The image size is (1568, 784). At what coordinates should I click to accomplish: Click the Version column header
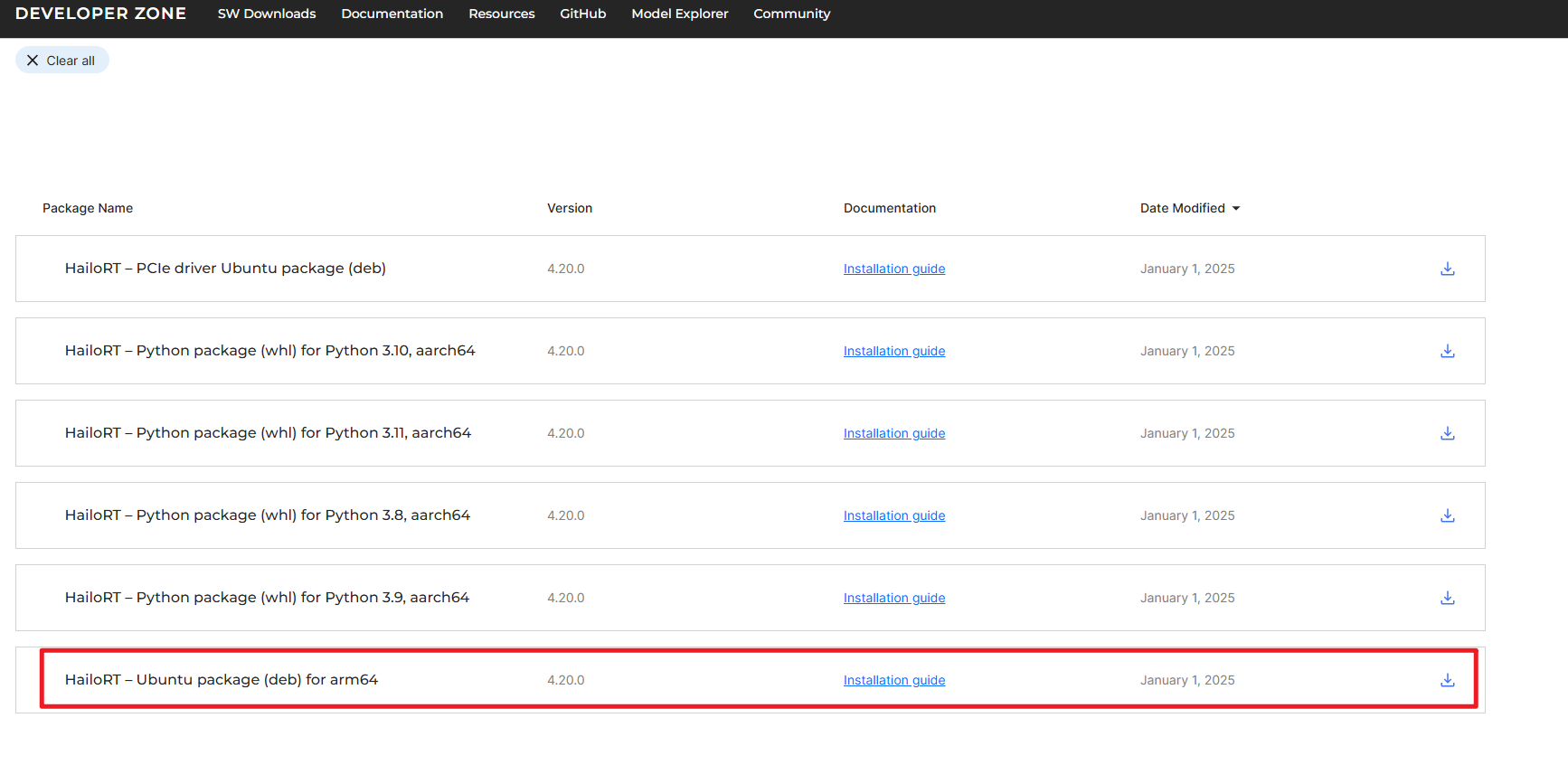click(x=570, y=208)
